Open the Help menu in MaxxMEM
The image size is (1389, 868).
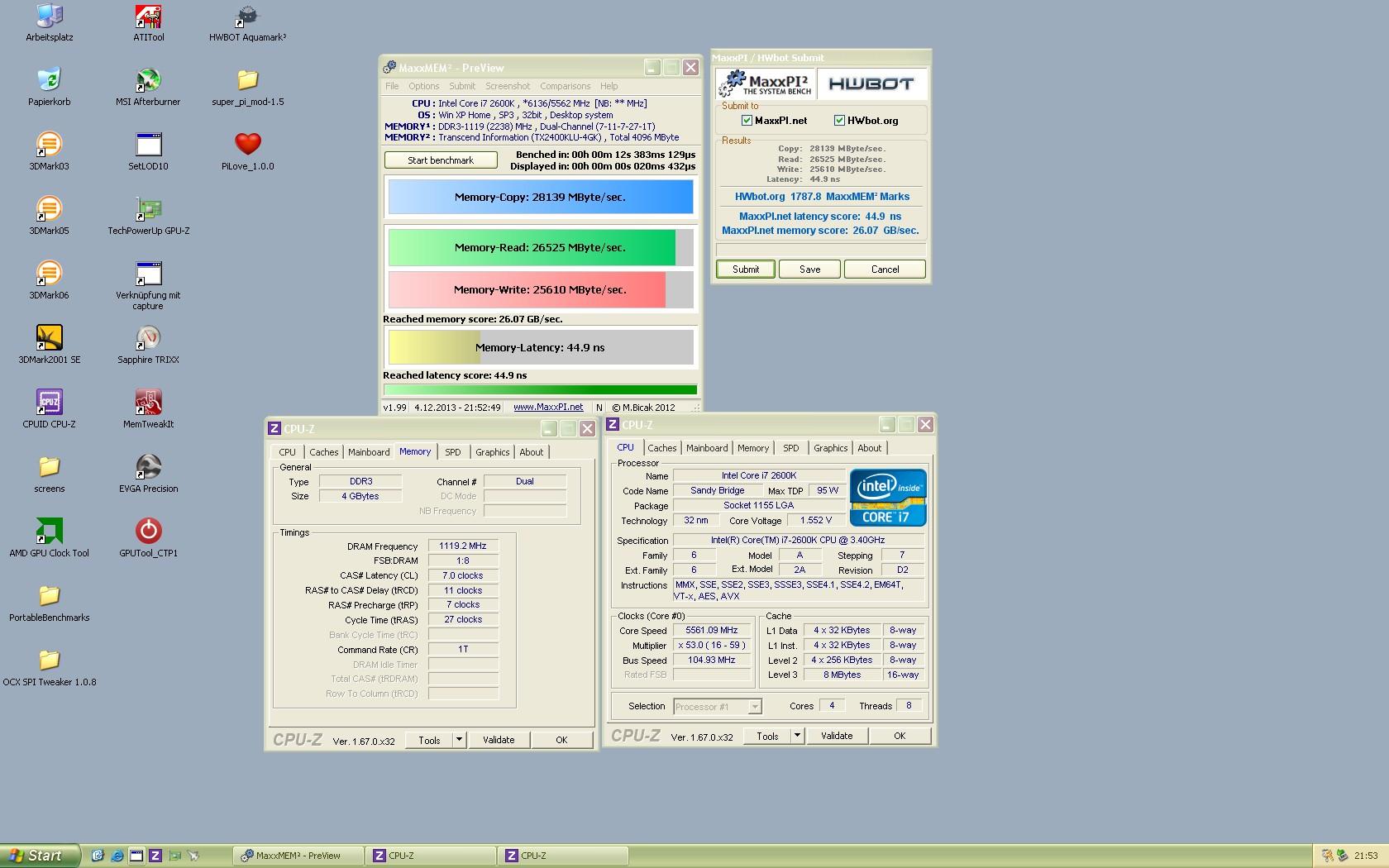(x=609, y=86)
